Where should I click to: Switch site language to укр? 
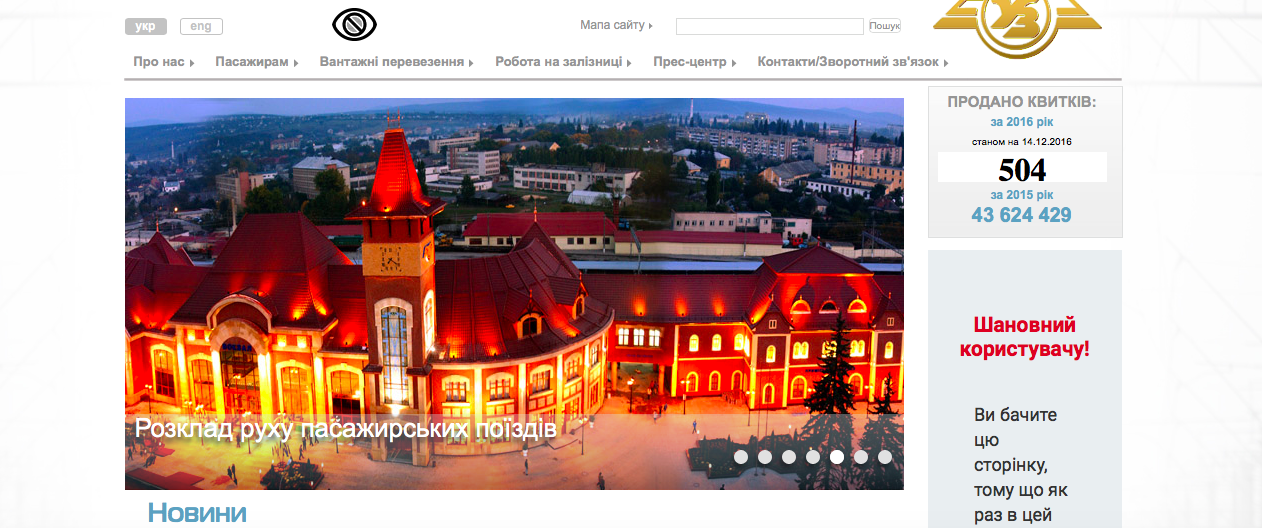point(145,27)
